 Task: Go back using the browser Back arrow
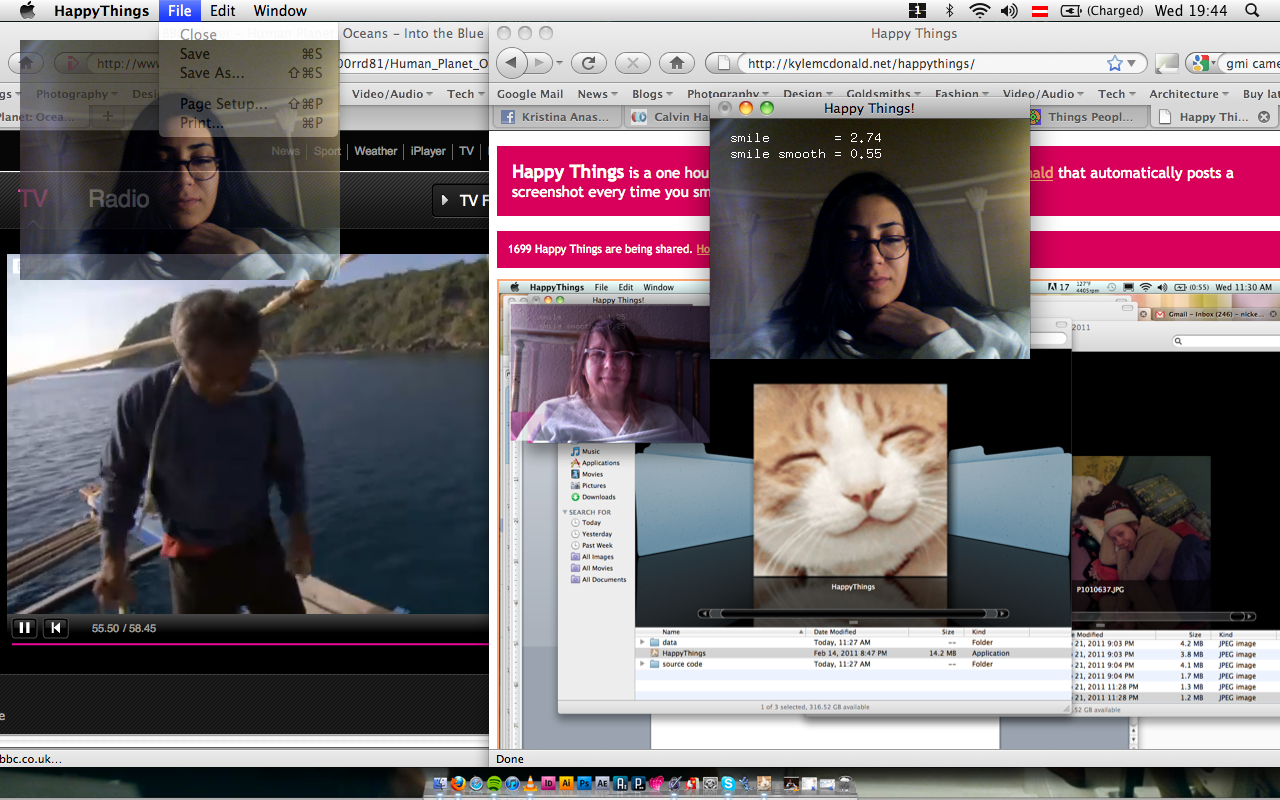(512, 63)
